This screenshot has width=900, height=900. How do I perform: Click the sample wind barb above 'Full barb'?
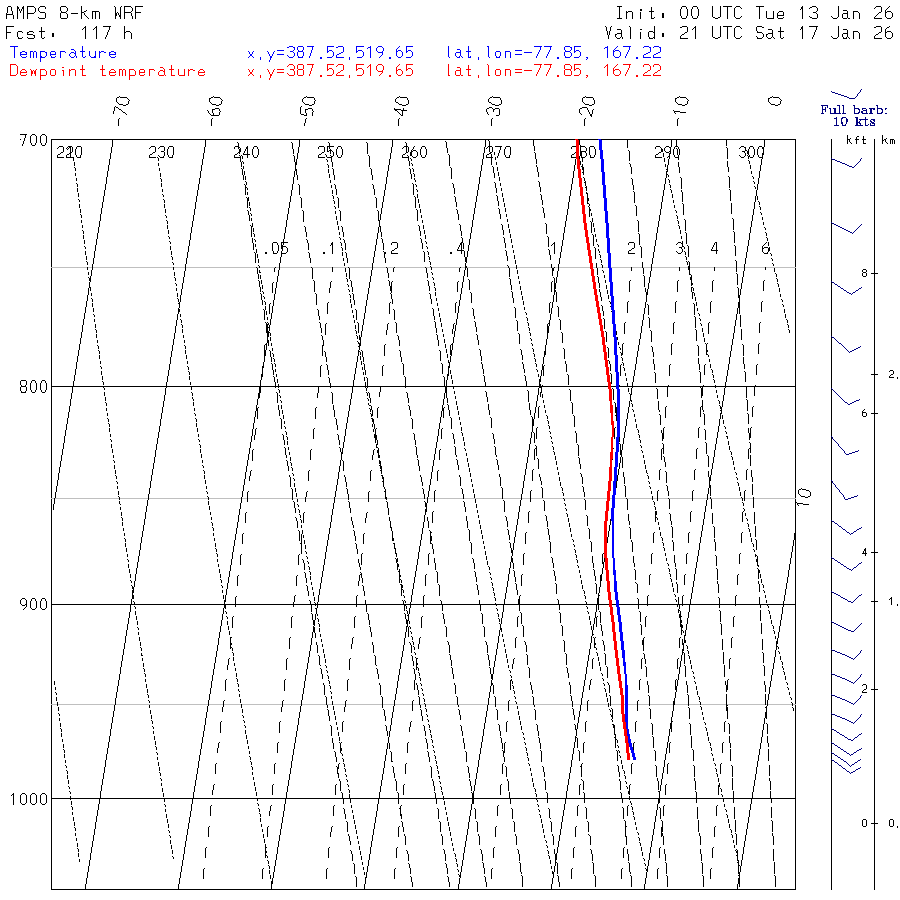click(847, 94)
